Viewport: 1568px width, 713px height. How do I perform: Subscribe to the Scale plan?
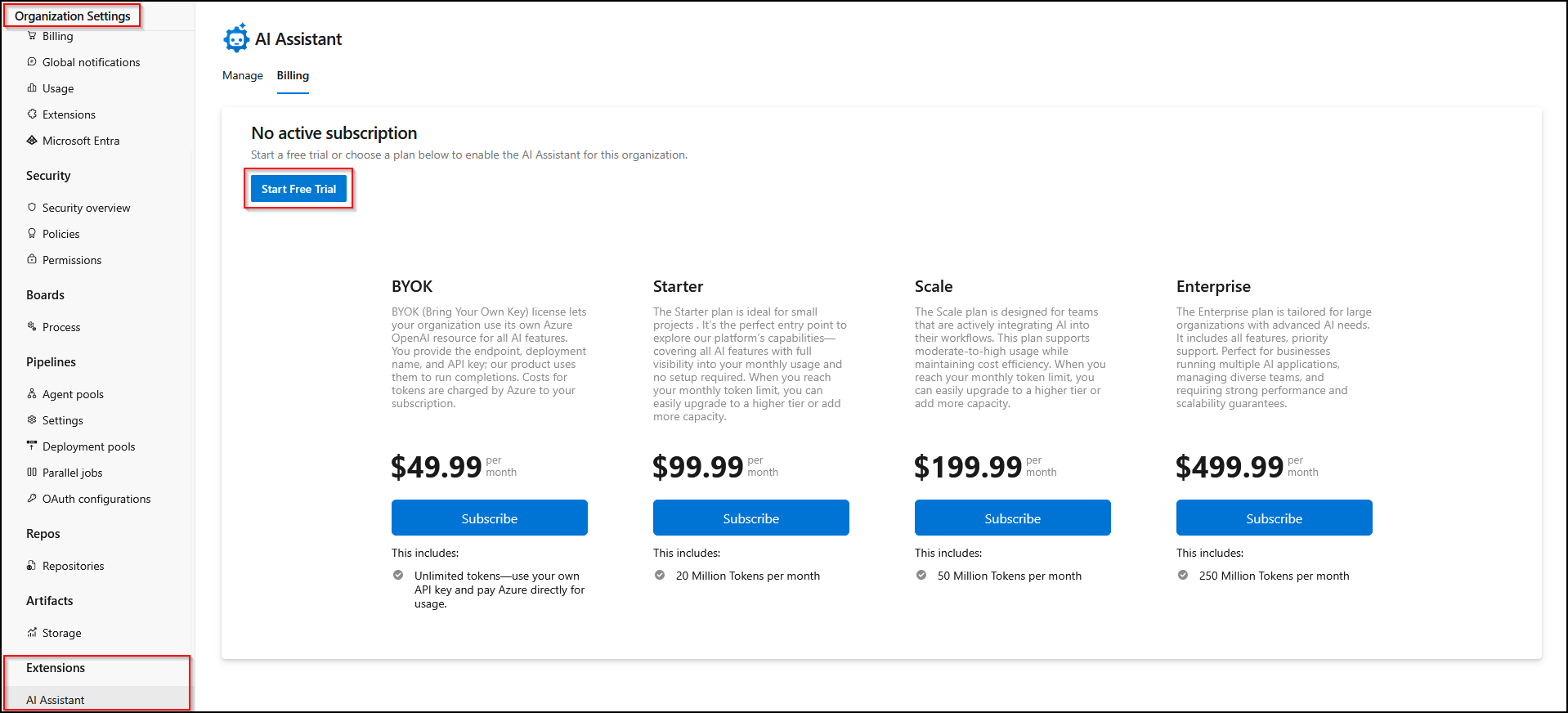pos(1012,518)
